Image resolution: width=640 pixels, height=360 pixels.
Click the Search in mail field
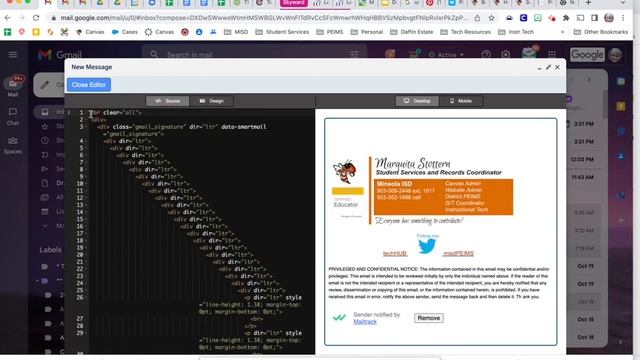[x=253, y=54]
